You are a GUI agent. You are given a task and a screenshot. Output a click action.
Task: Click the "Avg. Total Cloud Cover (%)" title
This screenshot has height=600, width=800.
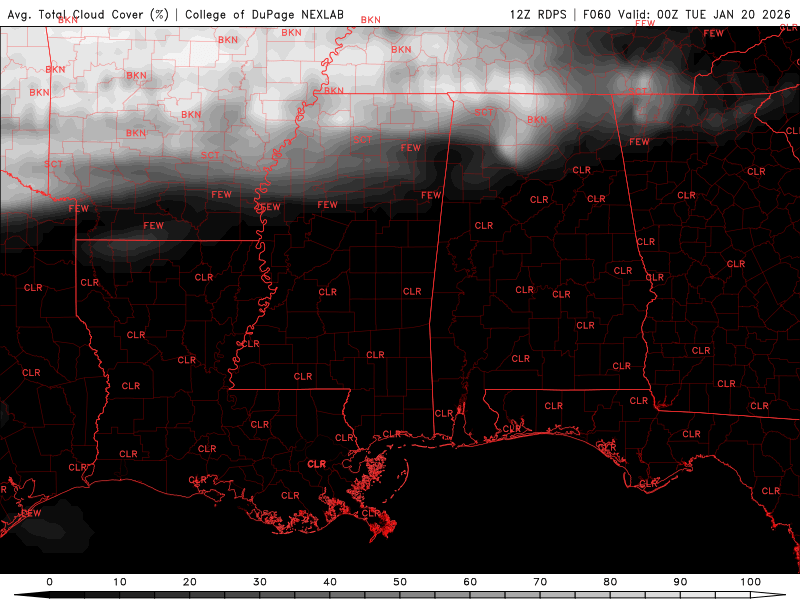[x=88, y=14]
